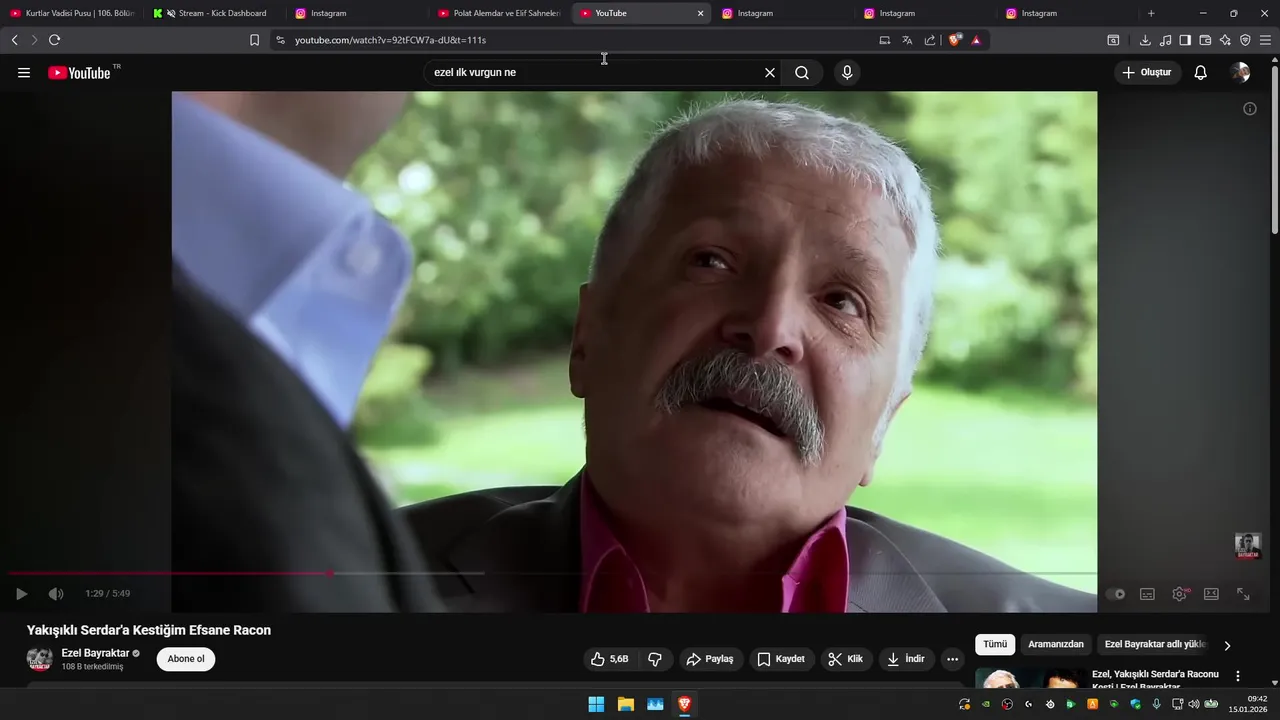This screenshot has height=720, width=1280.
Task: Open media playlist music note icon
Action: point(1165,40)
